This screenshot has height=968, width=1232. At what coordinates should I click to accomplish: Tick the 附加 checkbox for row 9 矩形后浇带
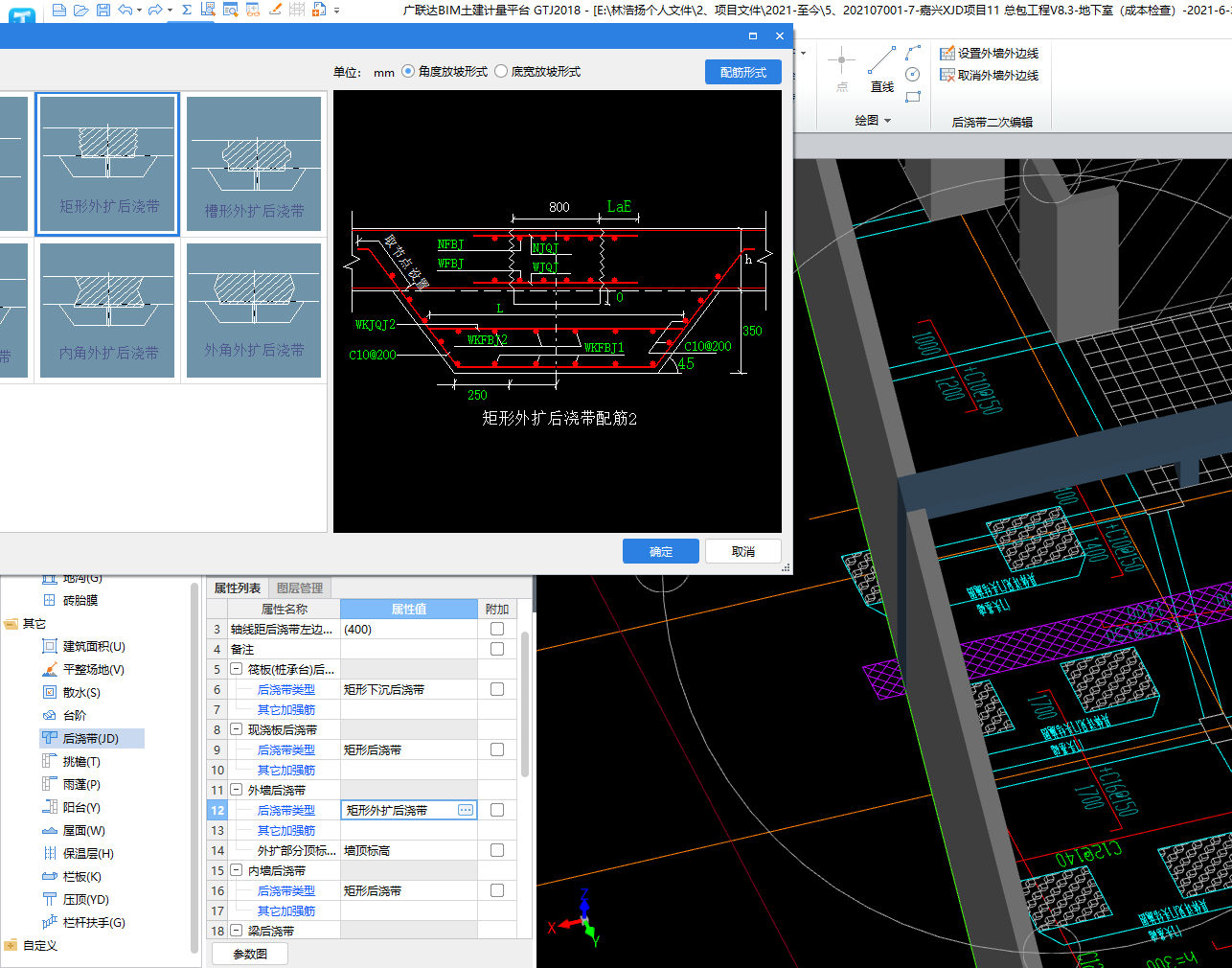497,750
